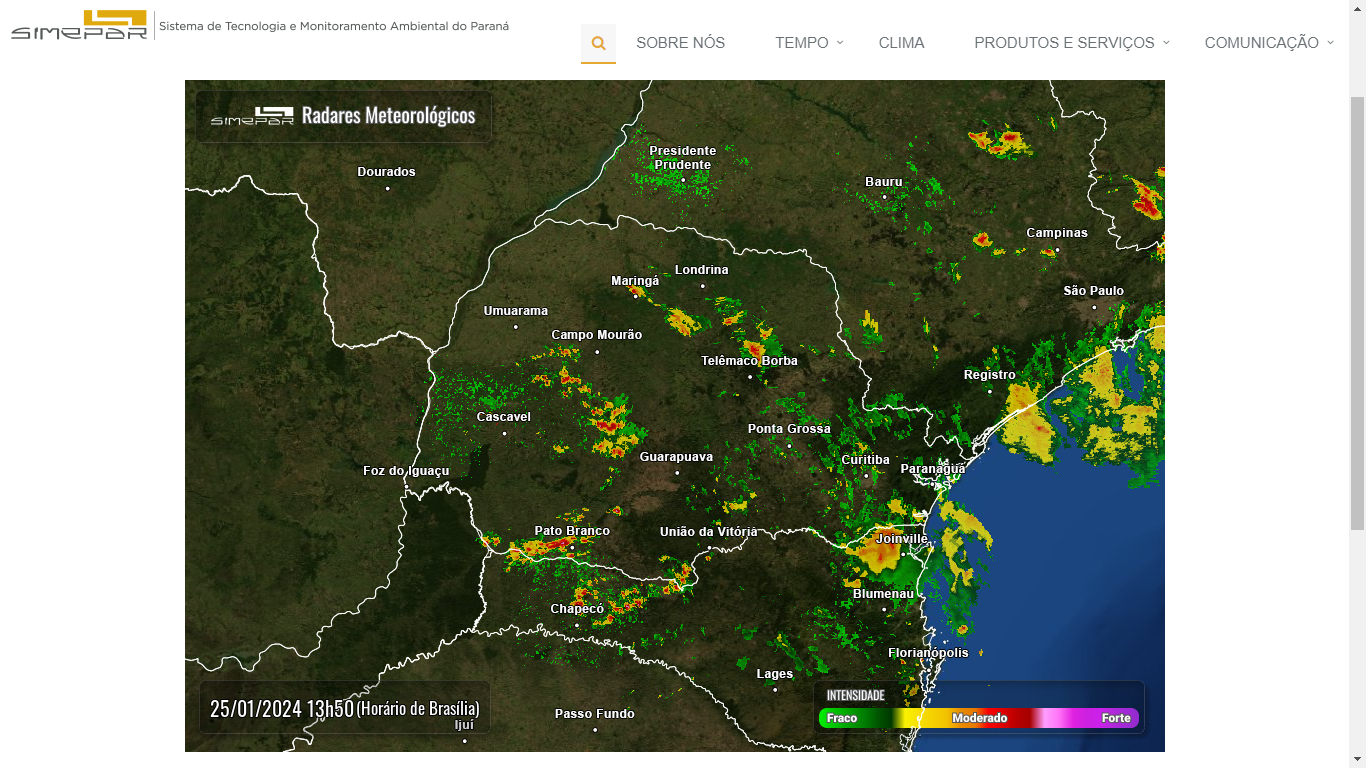Click the SIMEPAR logo in header
Image resolution: width=1366 pixels, height=768 pixels.
click(79, 25)
